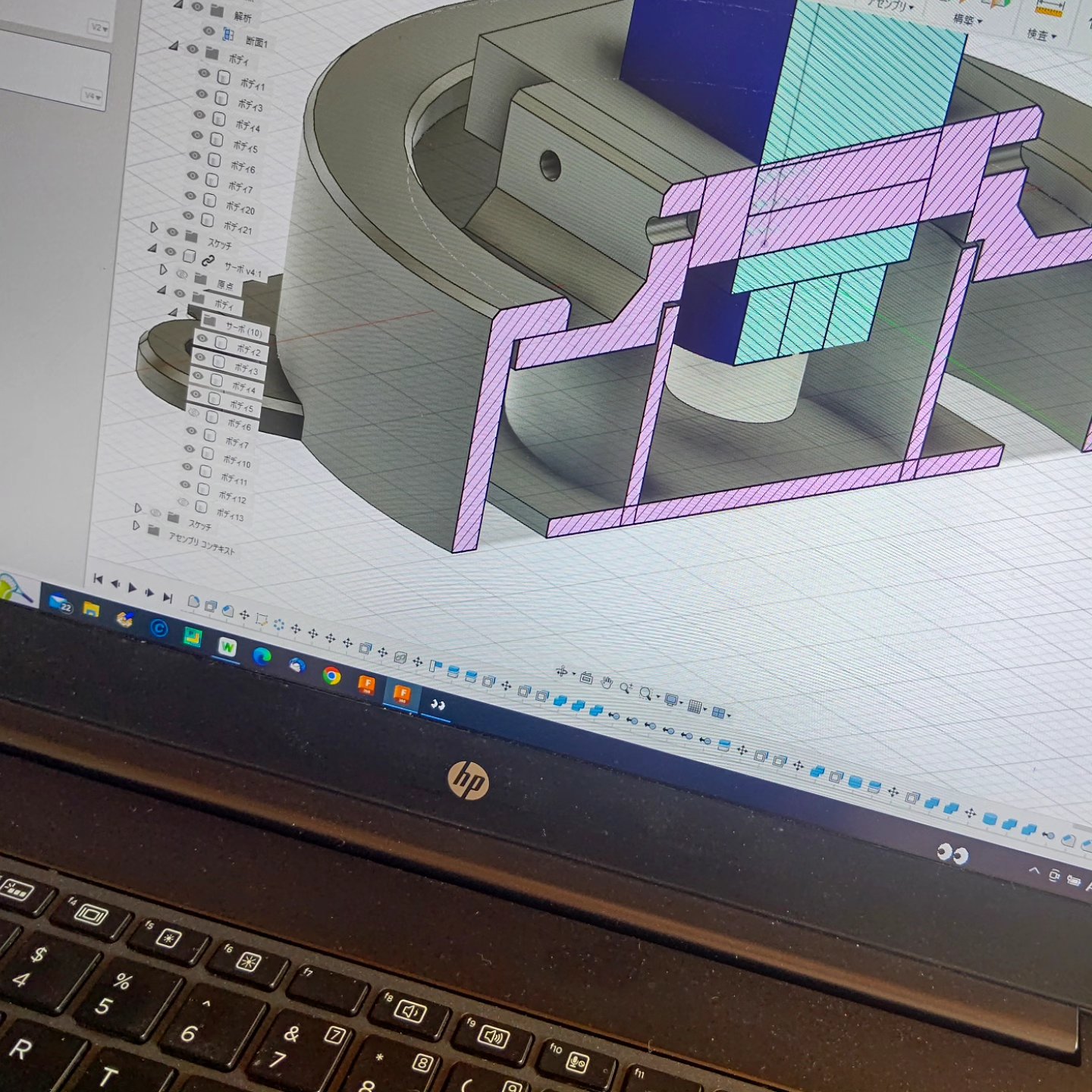Jump to timeline end

pyautogui.click(x=168, y=598)
